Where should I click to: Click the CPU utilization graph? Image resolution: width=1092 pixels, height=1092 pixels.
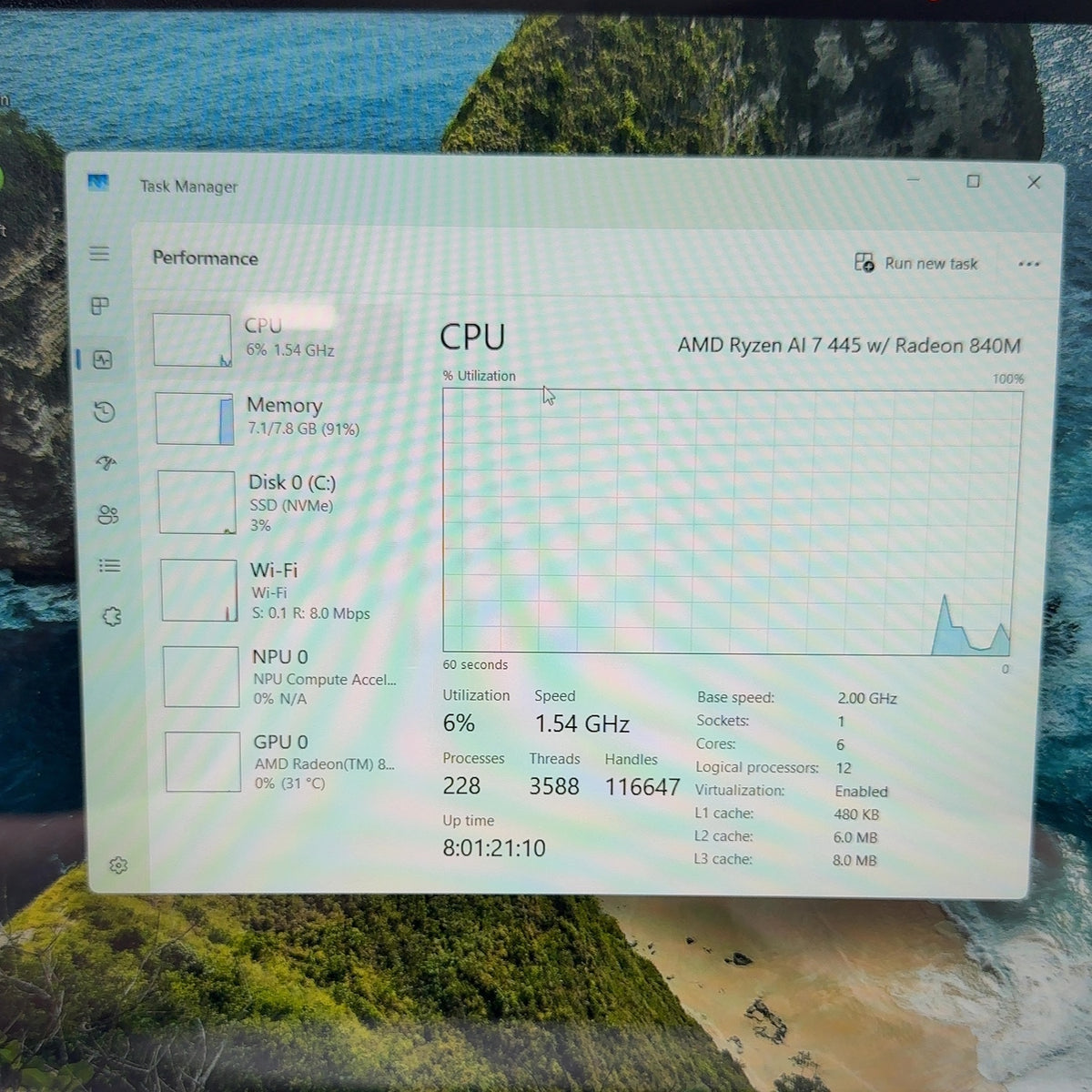731,521
